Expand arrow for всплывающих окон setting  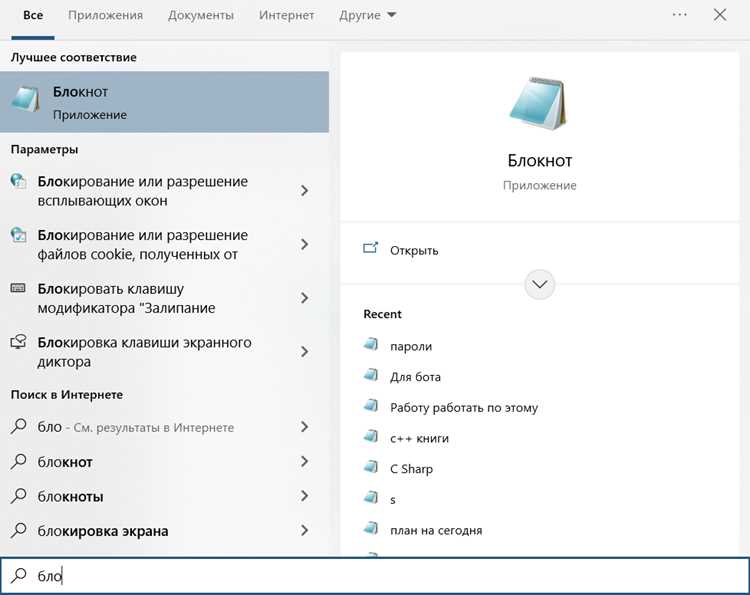point(304,191)
